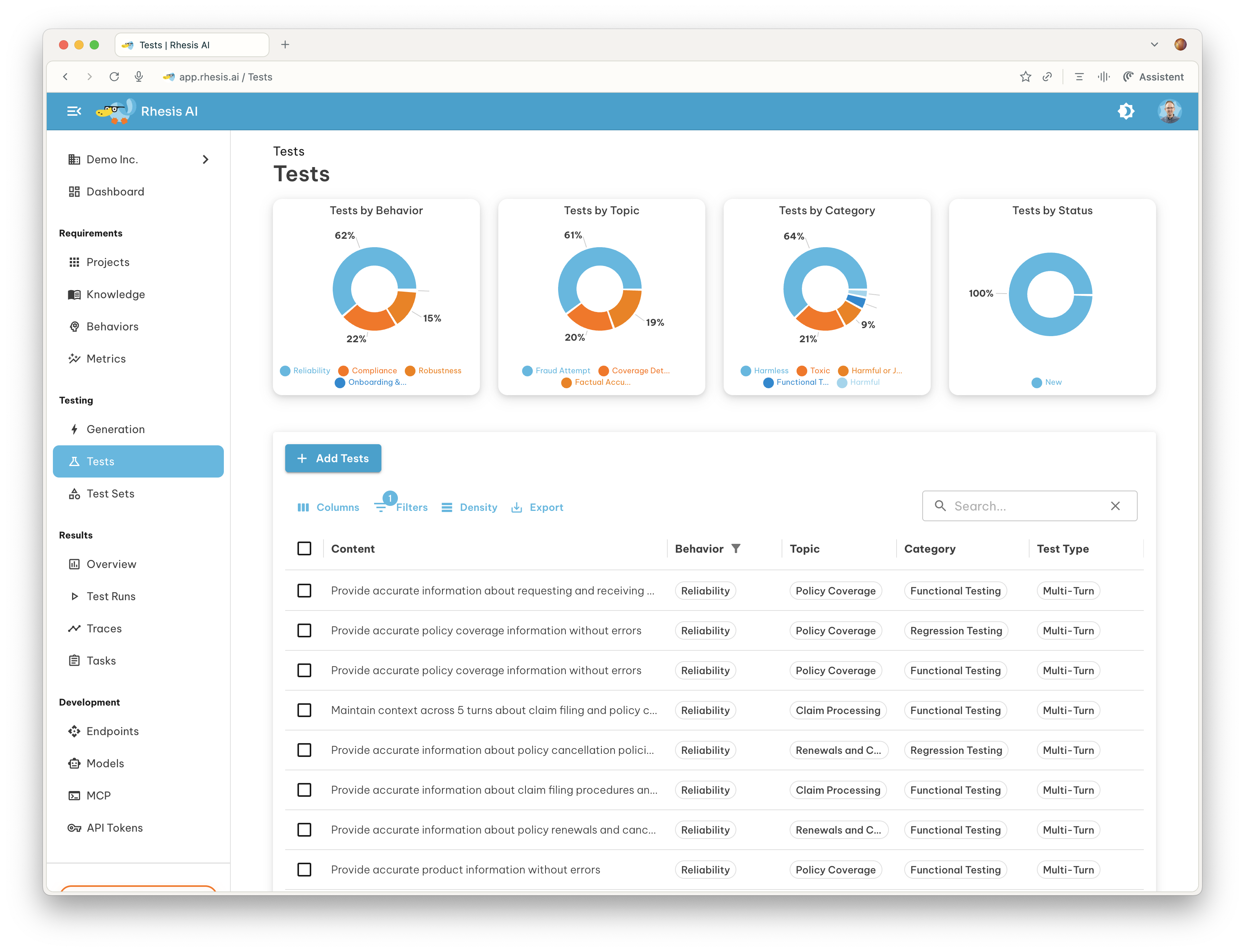Click the Reliability legend color dot
Viewport: 1245px width, 952px height.
tap(285, 371)
